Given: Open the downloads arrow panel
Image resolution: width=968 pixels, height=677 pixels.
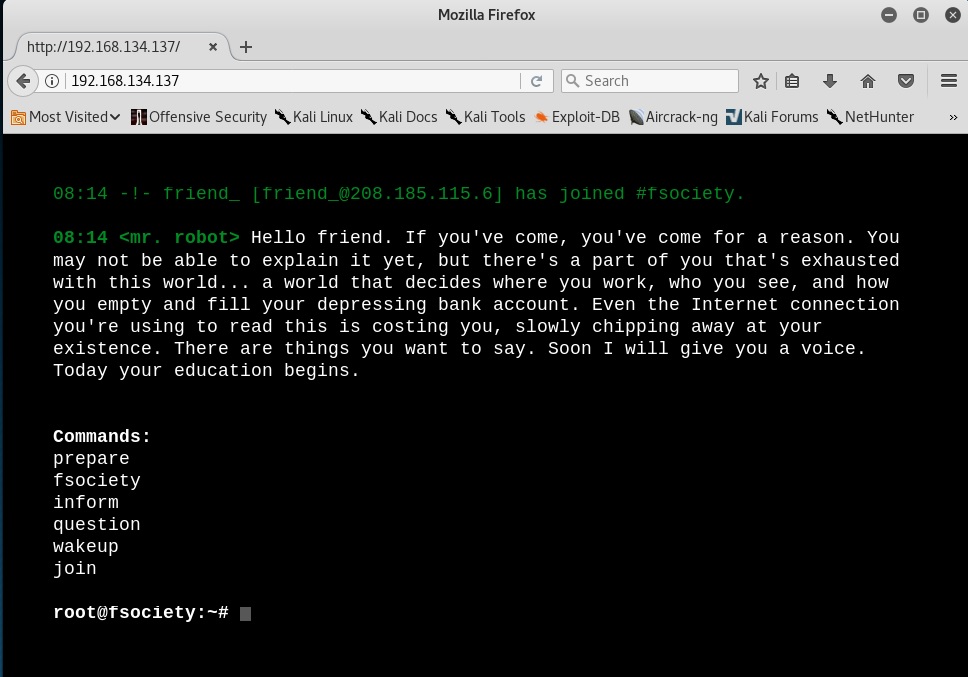Looking at the screenshot, I should pos(829,81).
